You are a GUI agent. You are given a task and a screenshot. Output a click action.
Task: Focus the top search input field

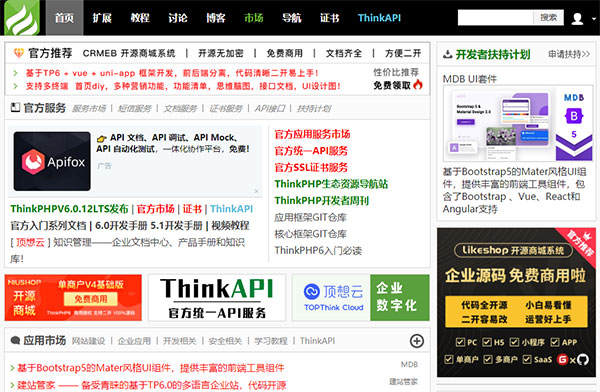(496, 18)
